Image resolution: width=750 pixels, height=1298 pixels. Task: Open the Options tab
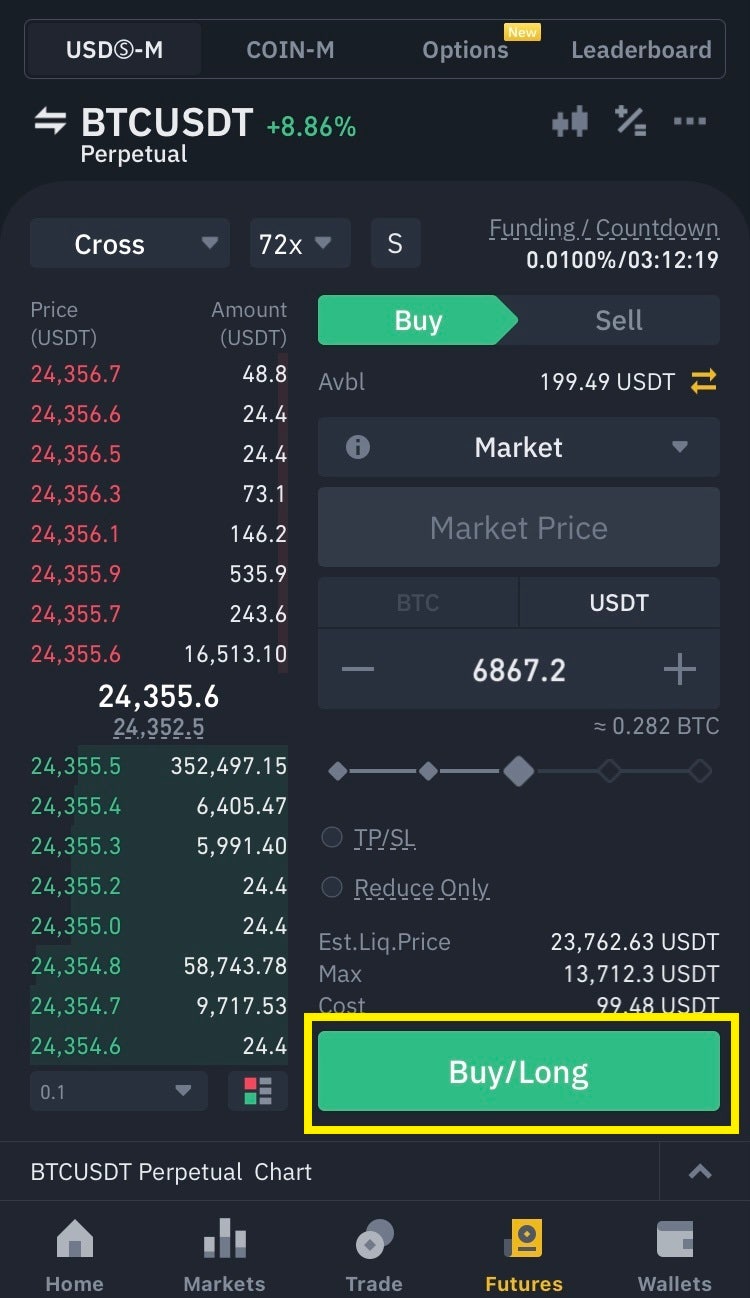465,50
